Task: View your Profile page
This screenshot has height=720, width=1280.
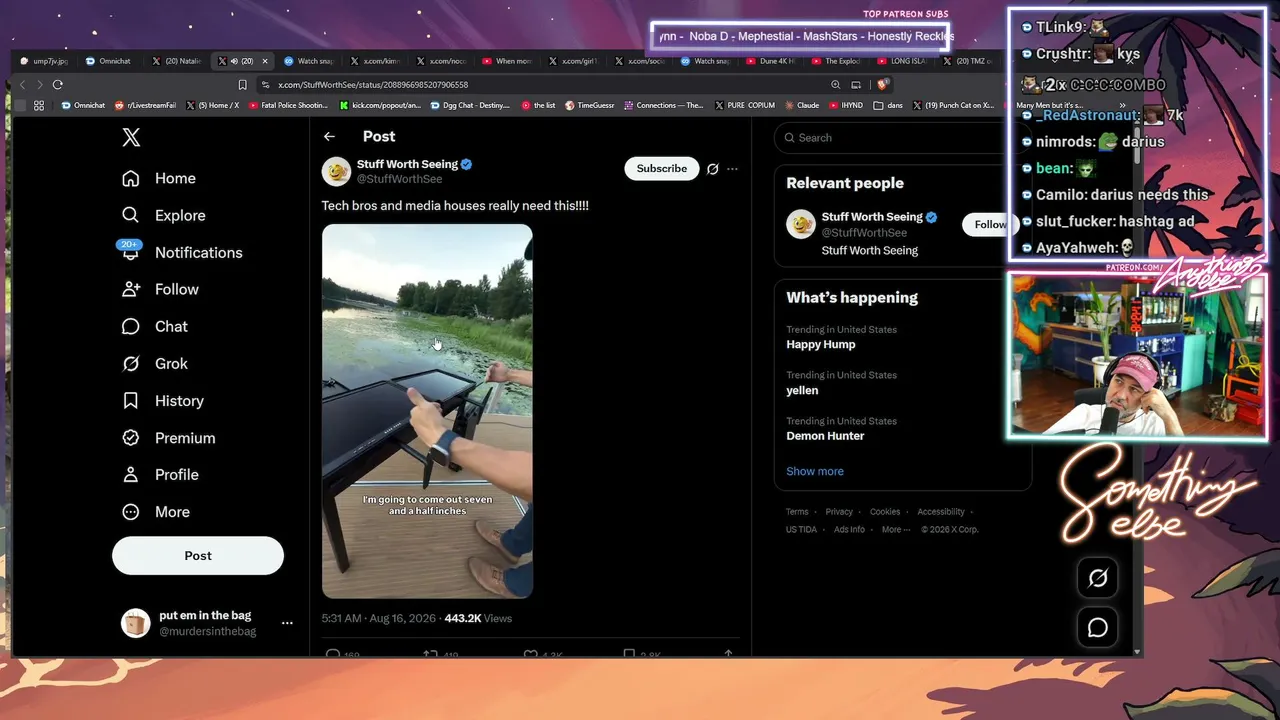Action: 159,474
